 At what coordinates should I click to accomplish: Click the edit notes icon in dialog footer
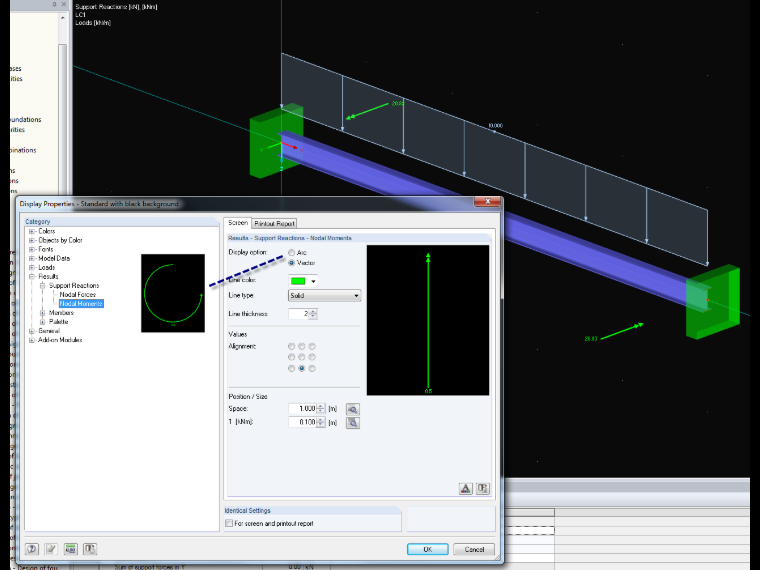[x=51, y=549]
